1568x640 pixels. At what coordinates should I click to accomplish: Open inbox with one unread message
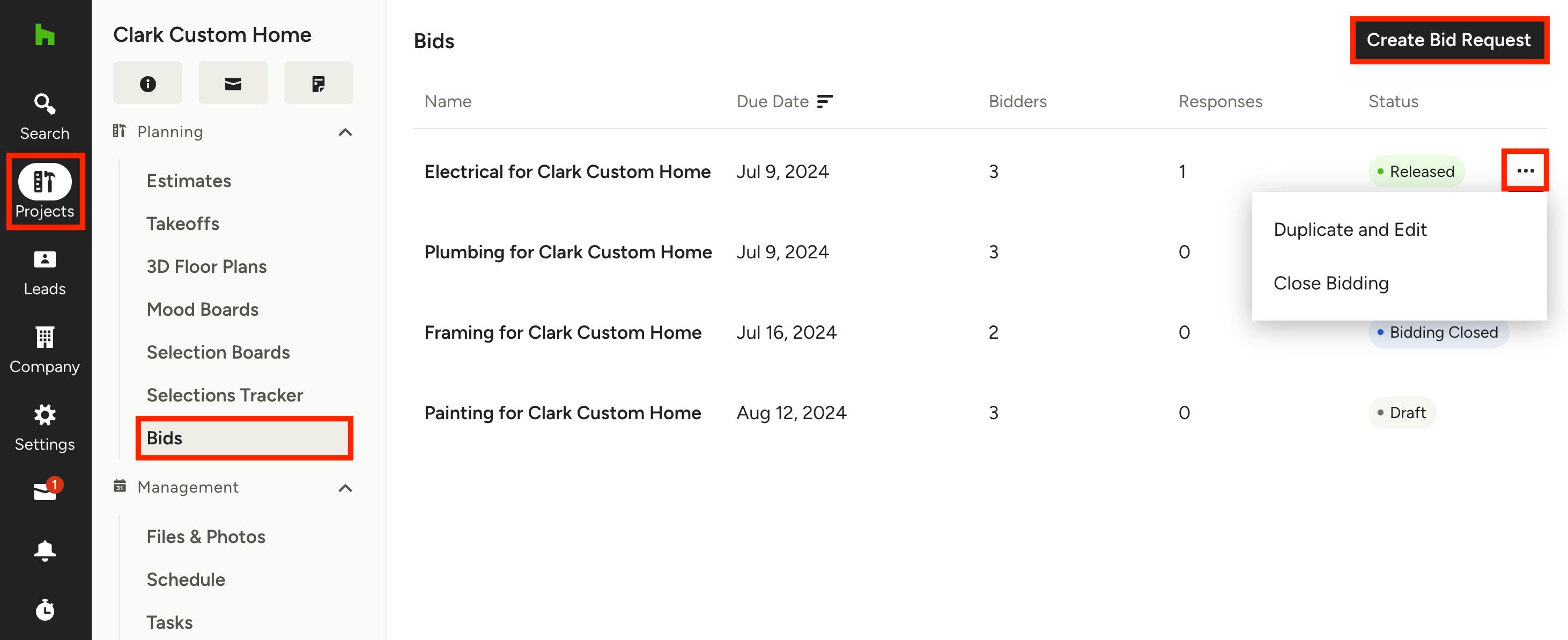45,491
